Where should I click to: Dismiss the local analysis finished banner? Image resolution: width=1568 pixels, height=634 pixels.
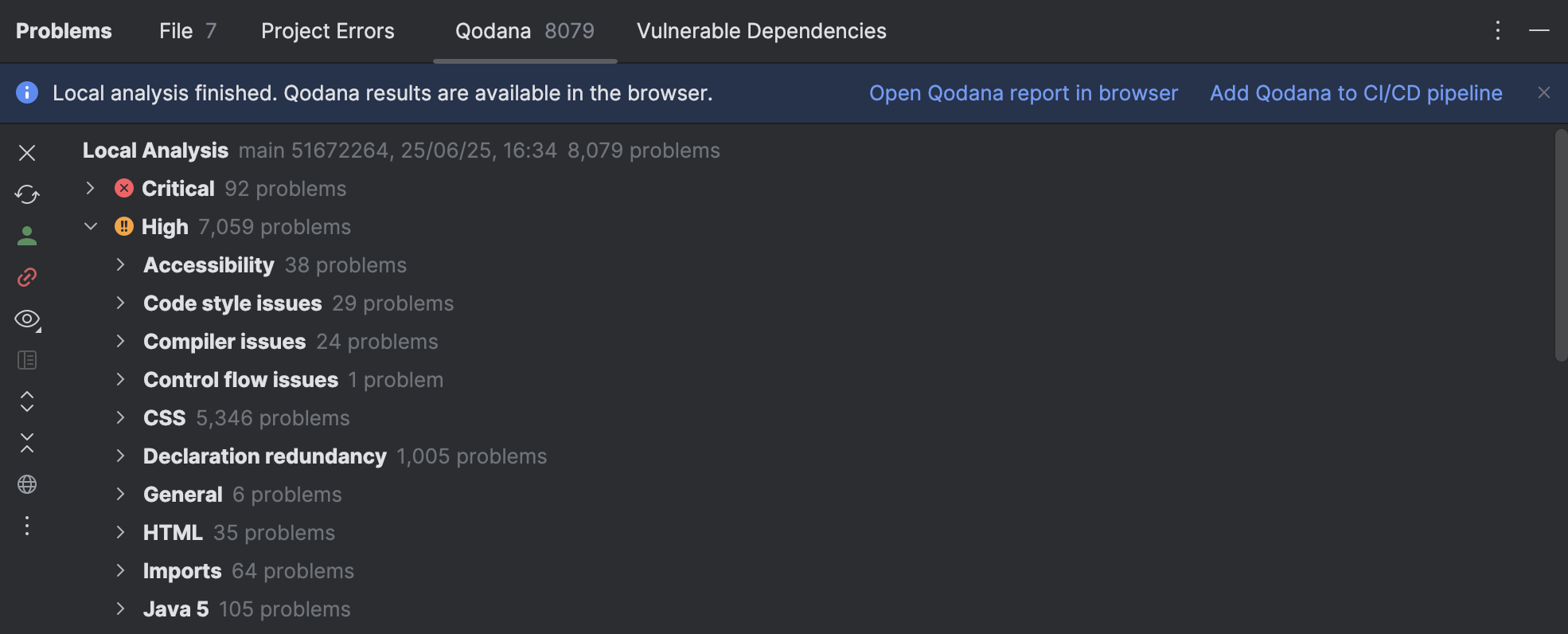tap(1544, 93)
